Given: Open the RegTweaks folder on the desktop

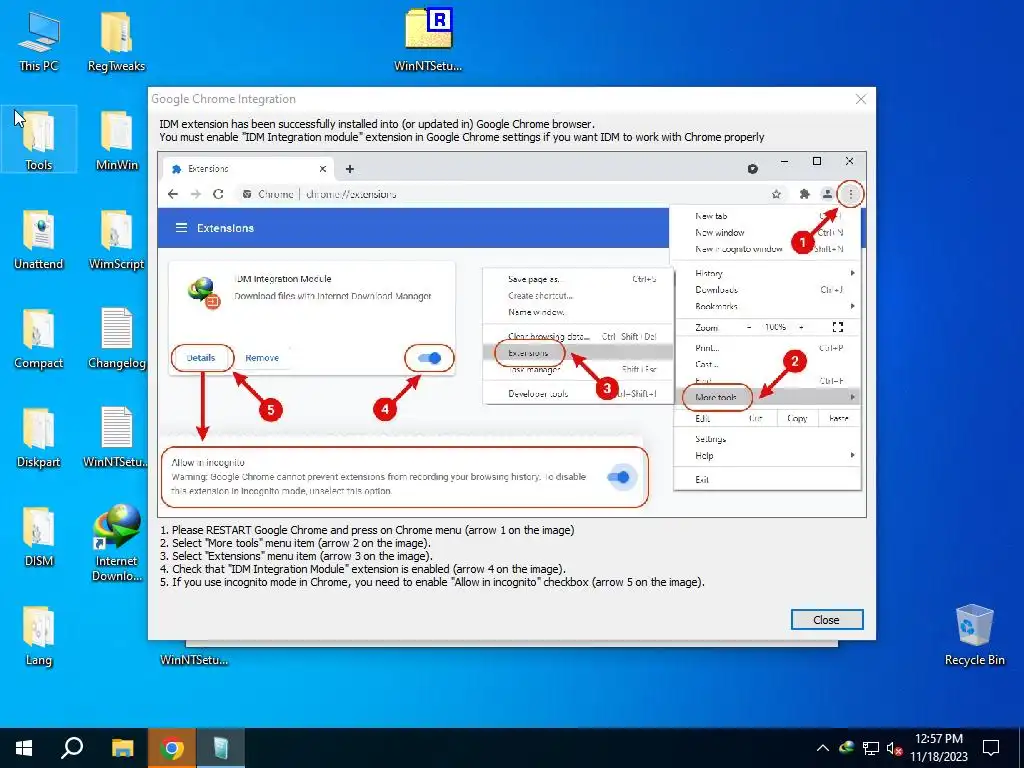Looking at the screenshot, I should [x=116, y=40].
